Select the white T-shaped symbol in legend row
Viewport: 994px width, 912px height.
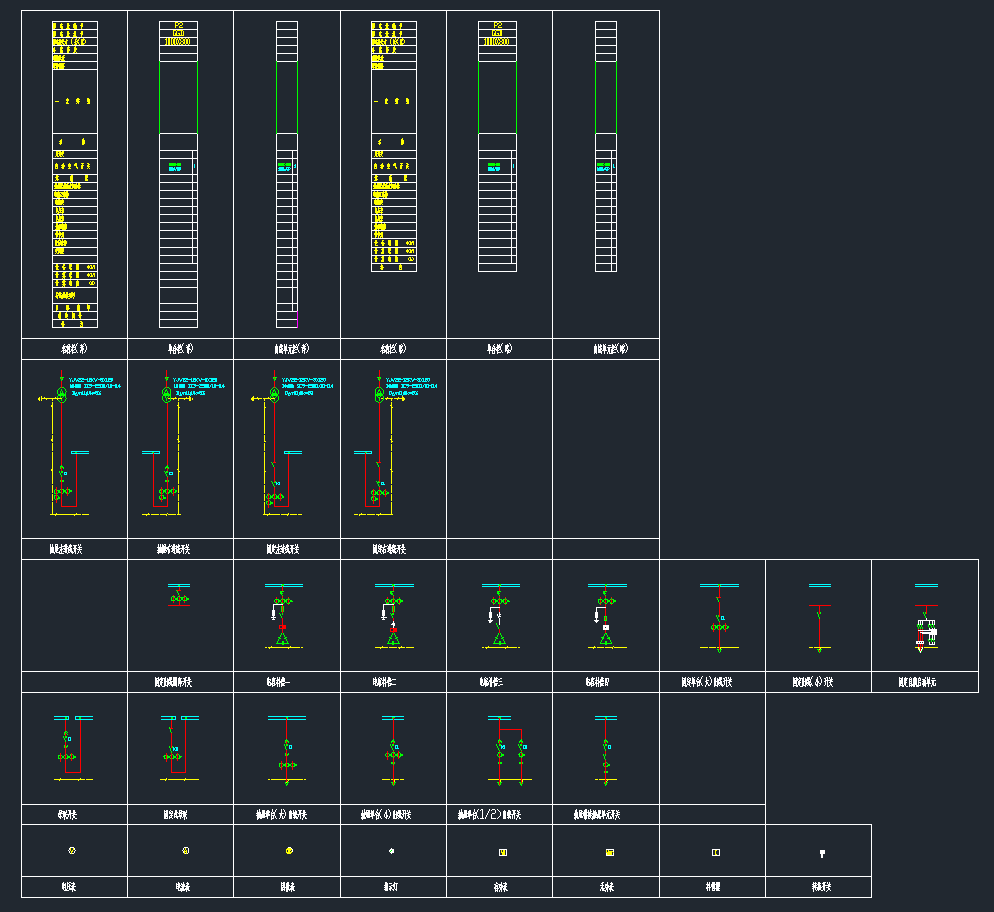(x=822, y=854)
